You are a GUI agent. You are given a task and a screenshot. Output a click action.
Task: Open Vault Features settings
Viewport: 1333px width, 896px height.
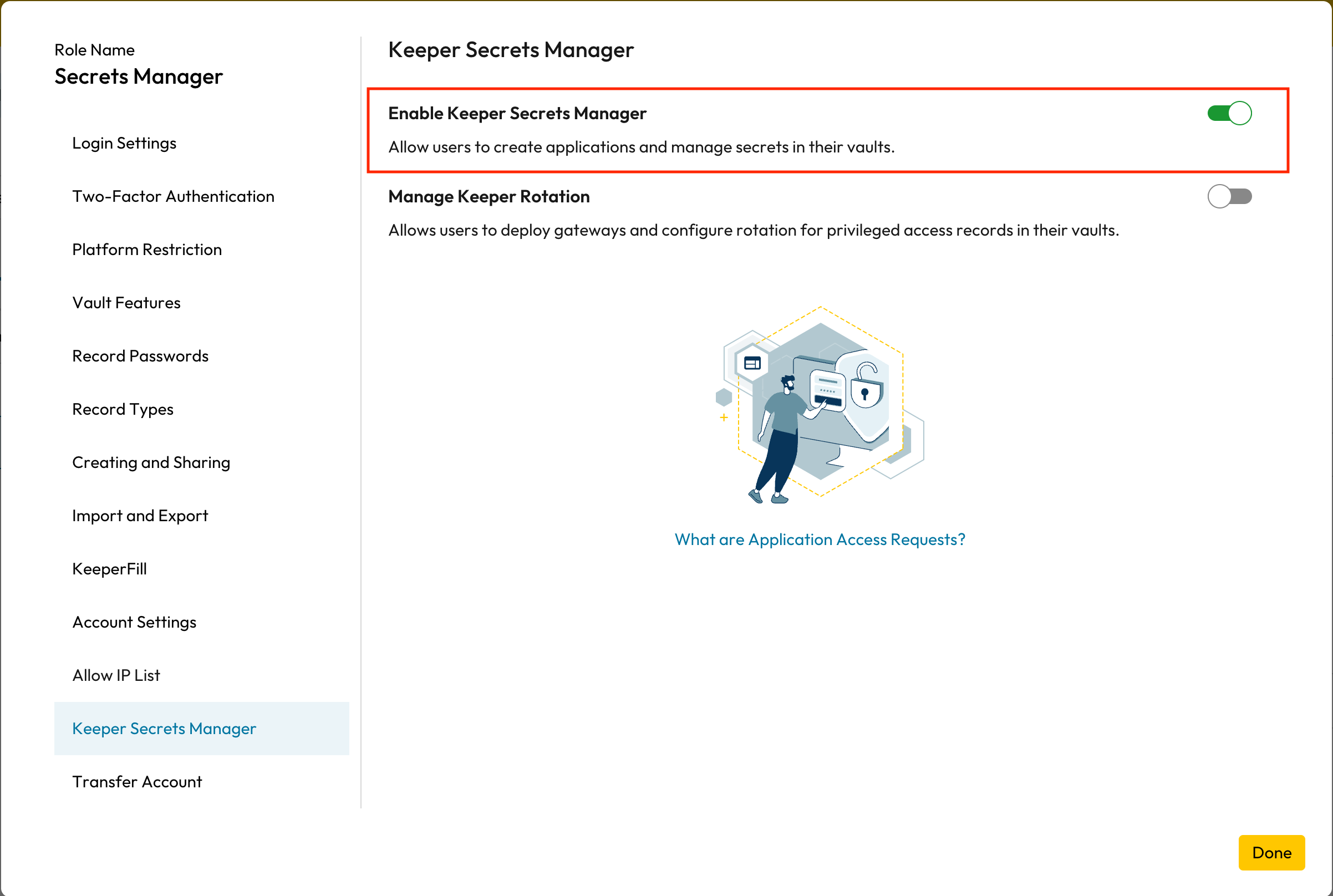pyautogui.click(x=126, y=303)
